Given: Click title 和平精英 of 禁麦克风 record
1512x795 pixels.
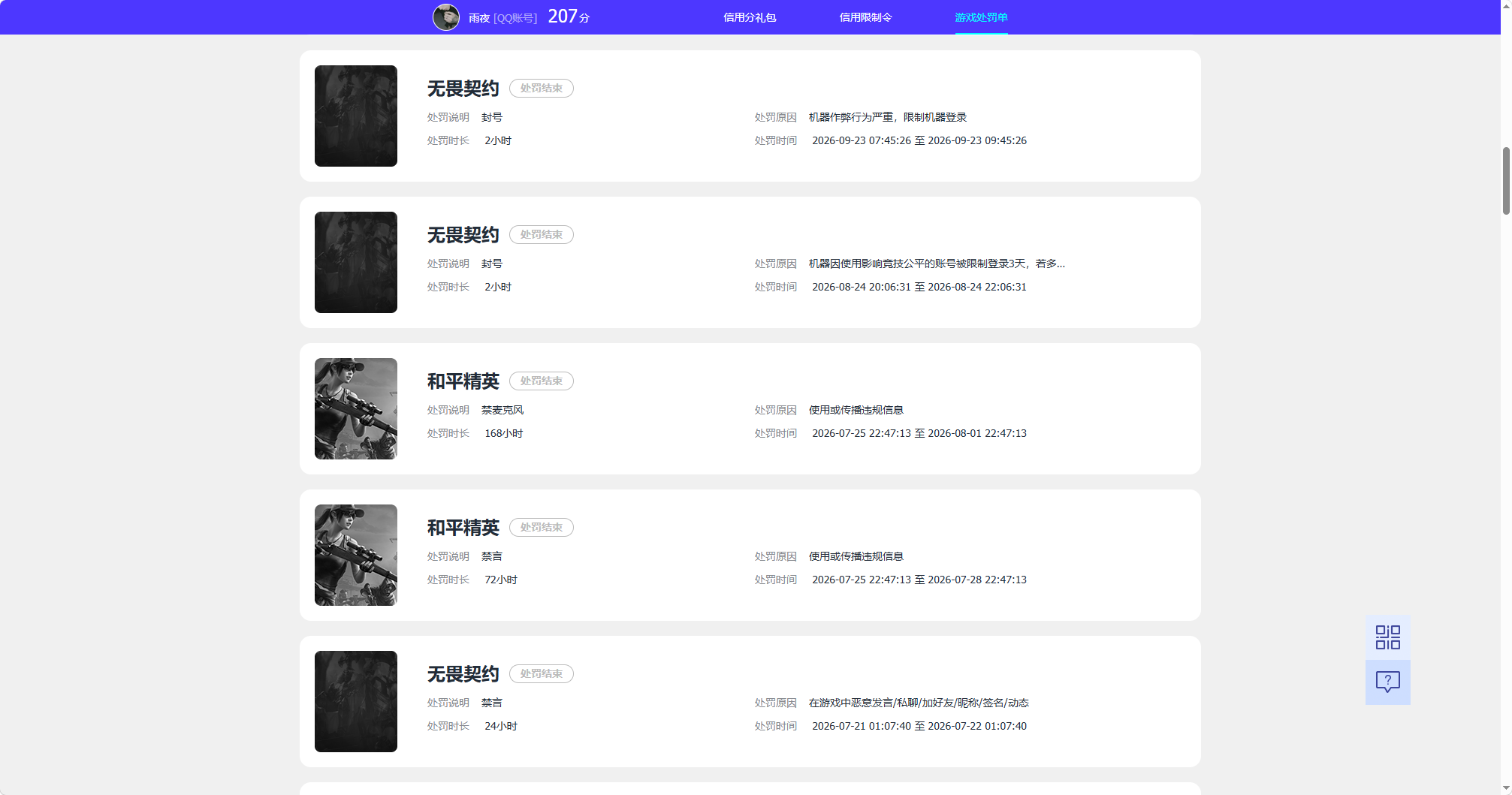Looking at the screenshot, I should (463, 381).
